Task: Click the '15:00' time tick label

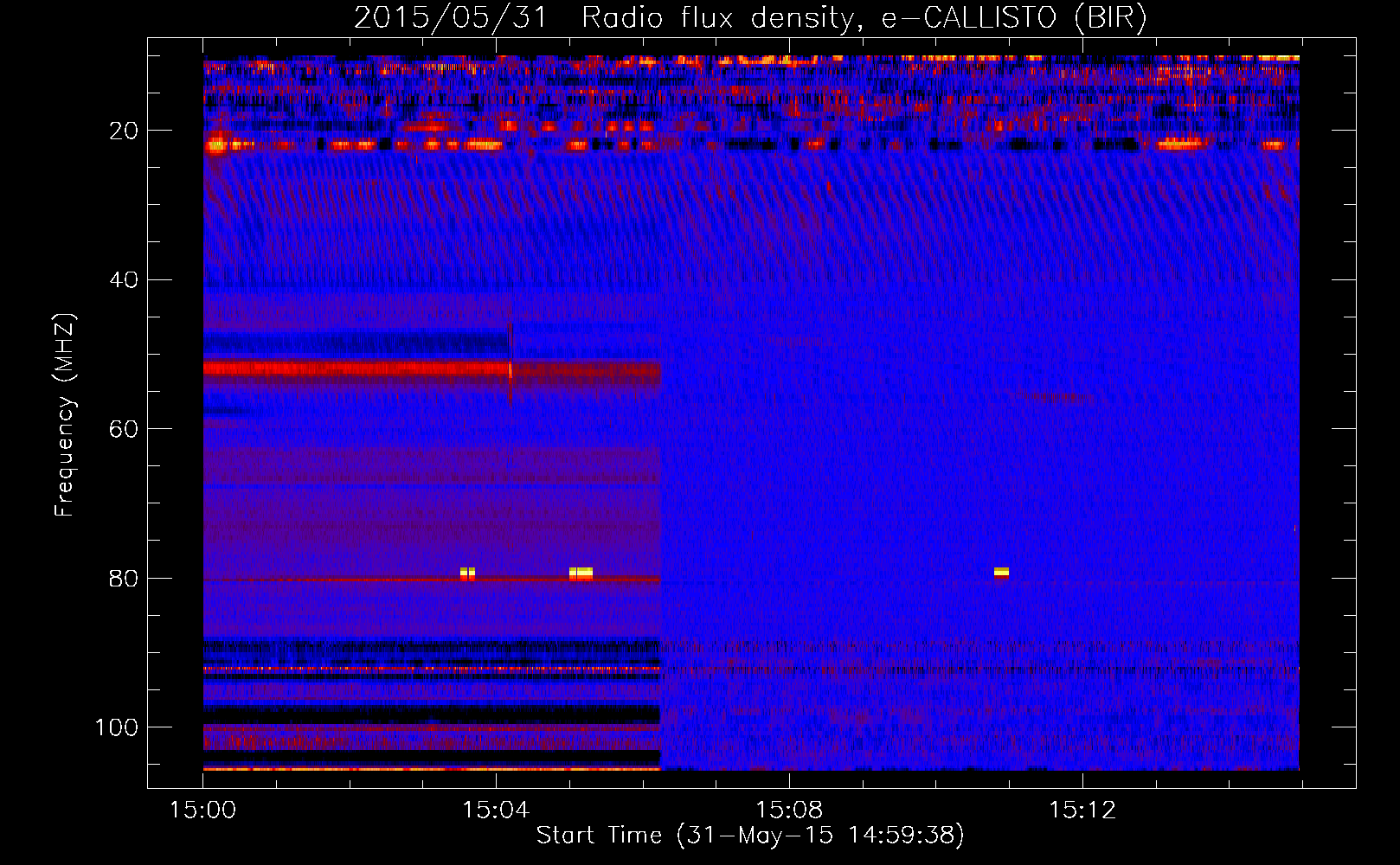Action: click(203, 811)
